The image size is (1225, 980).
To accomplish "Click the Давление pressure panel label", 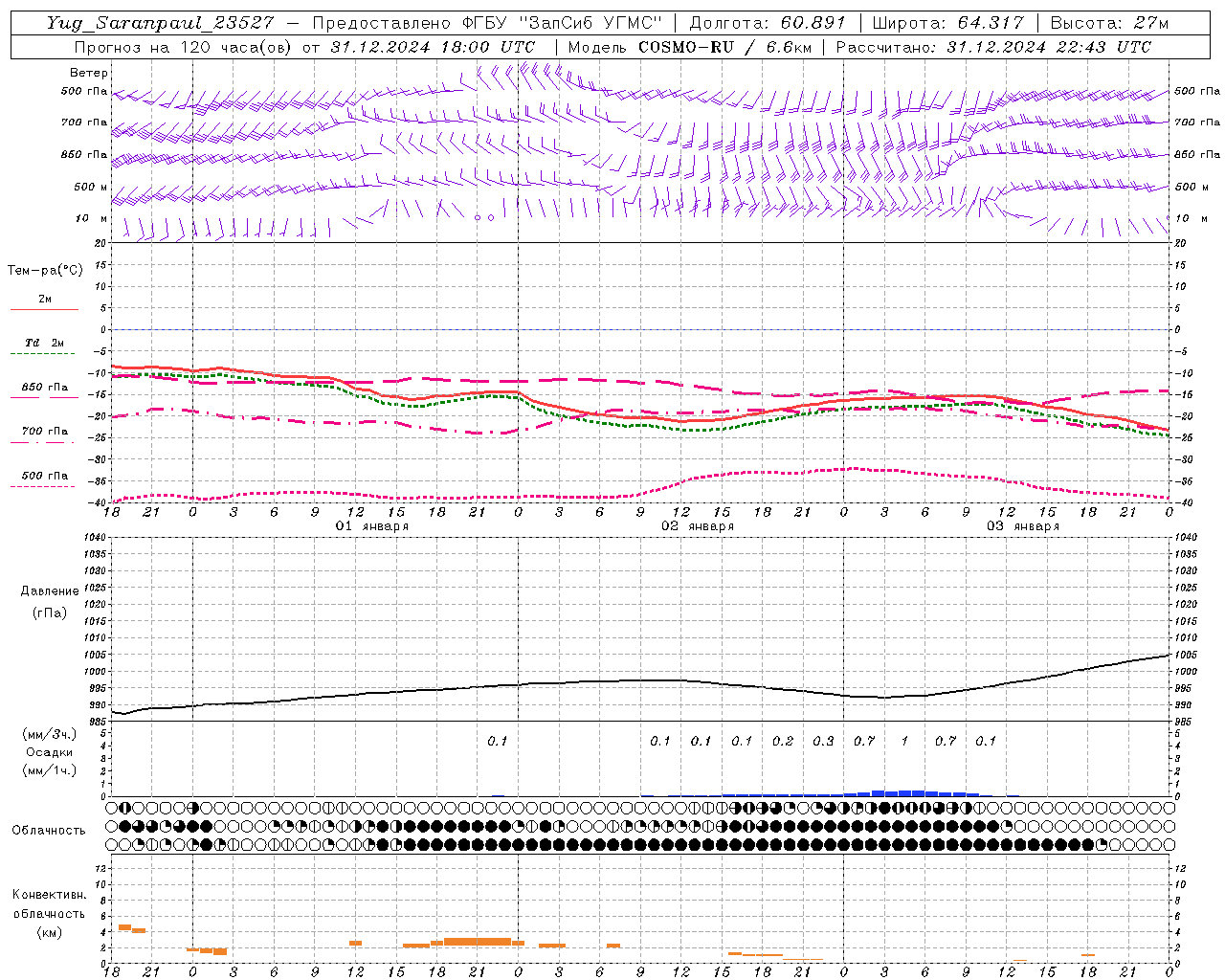I will coord(50,591).
